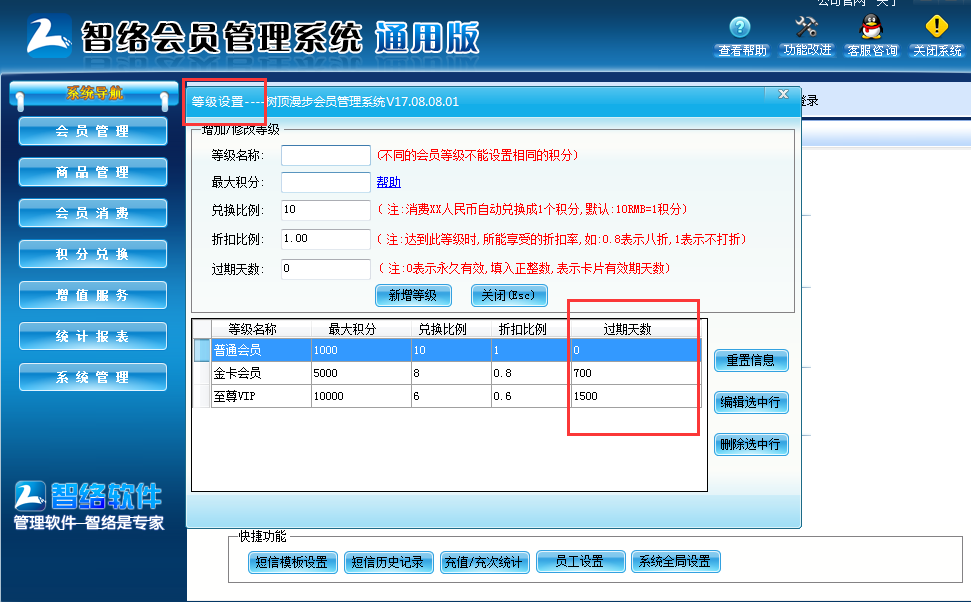
Task: Open 系统管理 in the navigation
Action: click(93, 377)
